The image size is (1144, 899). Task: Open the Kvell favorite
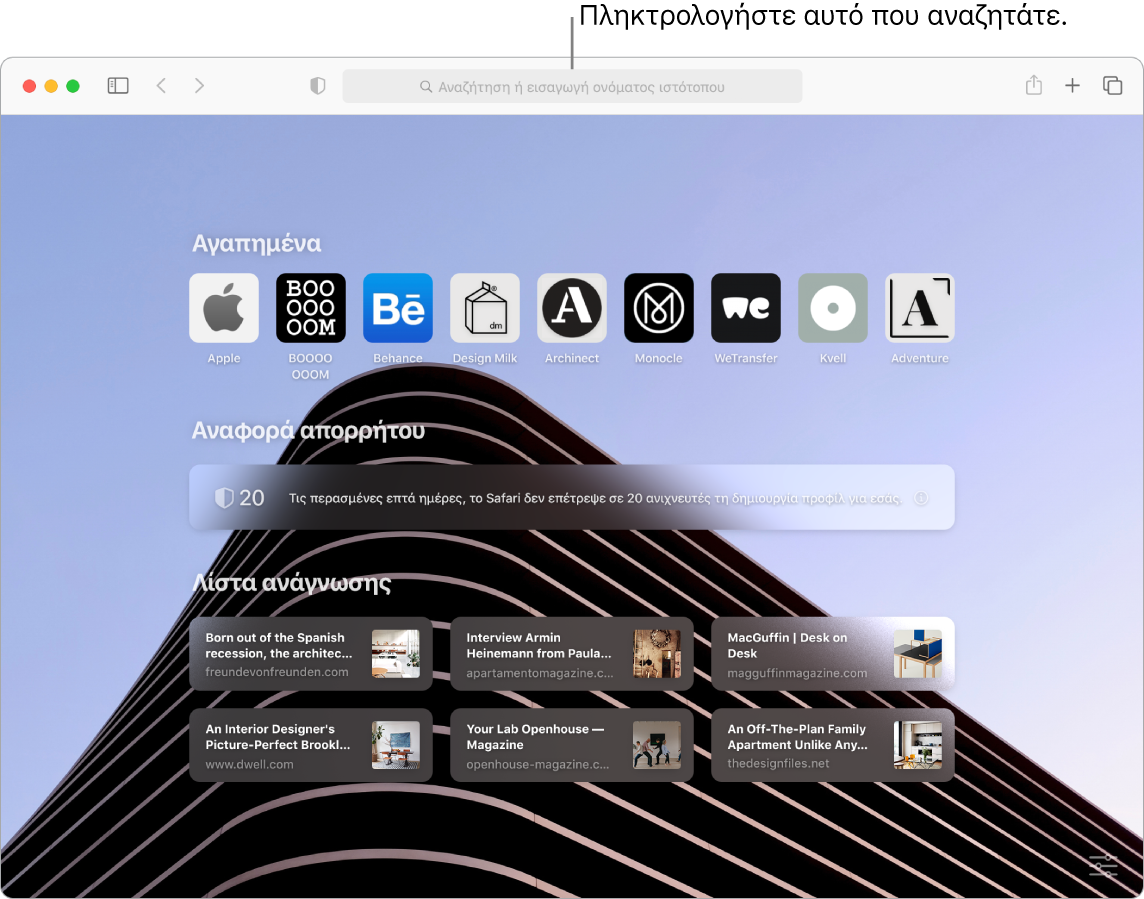[832, 308]
